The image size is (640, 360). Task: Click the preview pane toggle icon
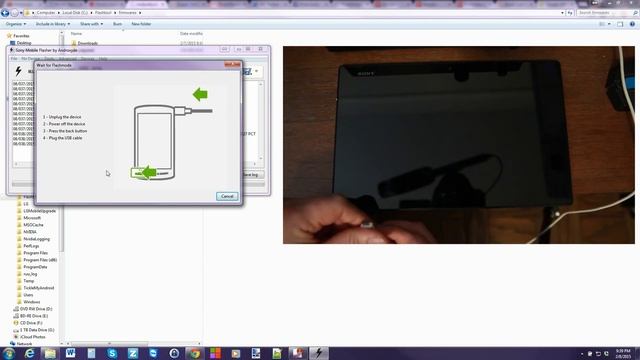click(x=620, y=24)
